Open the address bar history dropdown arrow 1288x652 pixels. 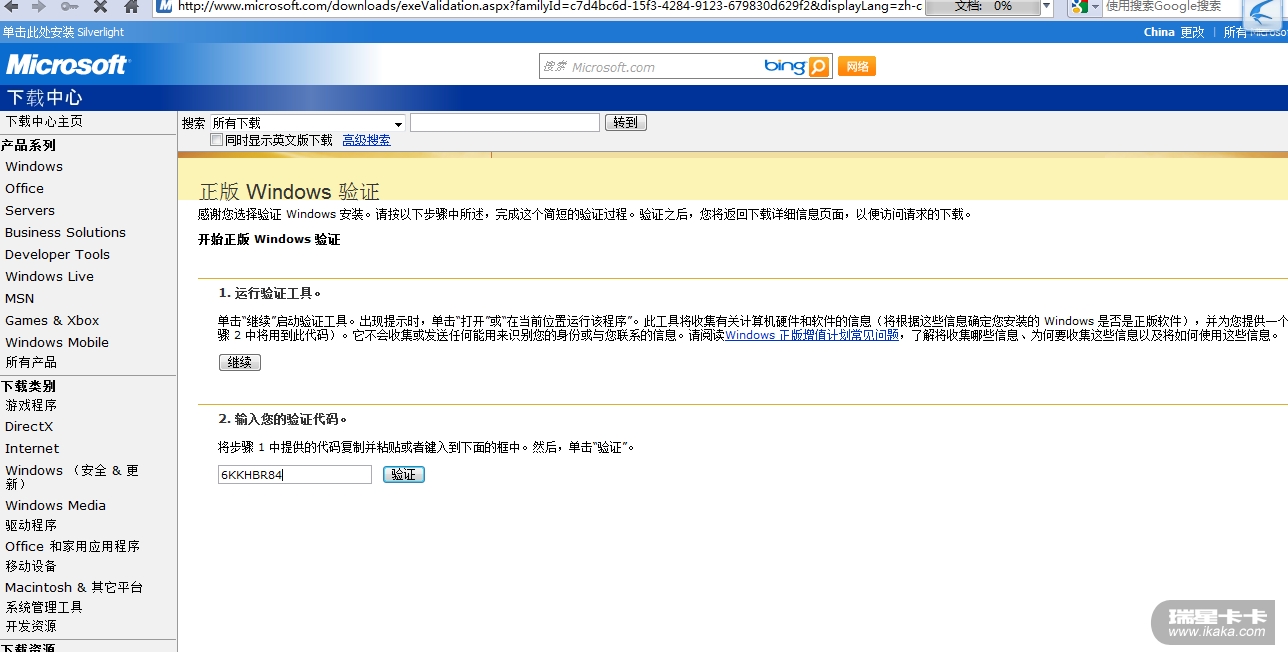(x=1046, y=6)
